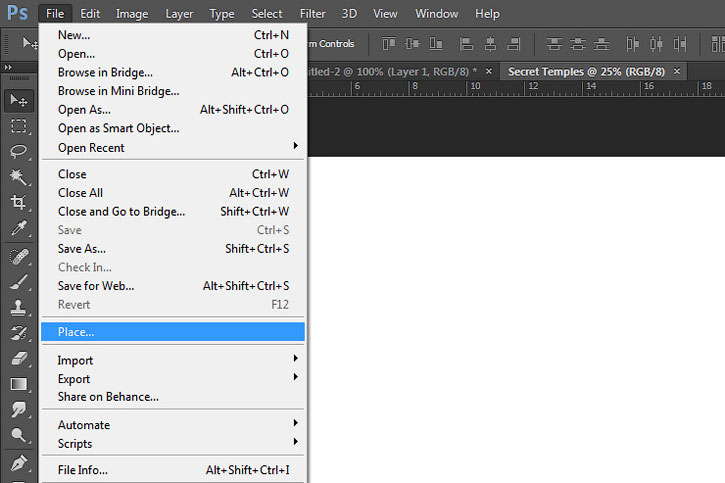Open the Edit menu

click(90, 14)
